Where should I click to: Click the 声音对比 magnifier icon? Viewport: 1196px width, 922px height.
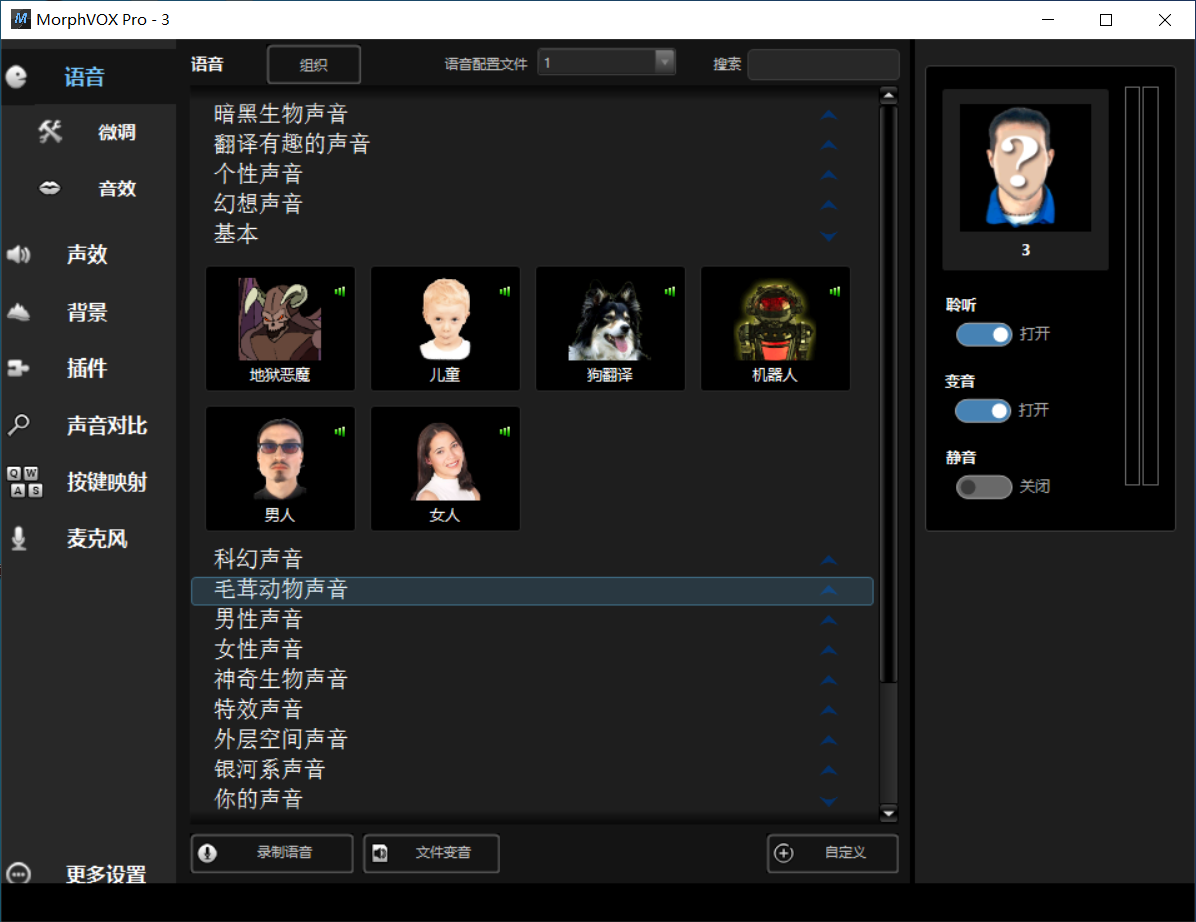click(18, 425)
